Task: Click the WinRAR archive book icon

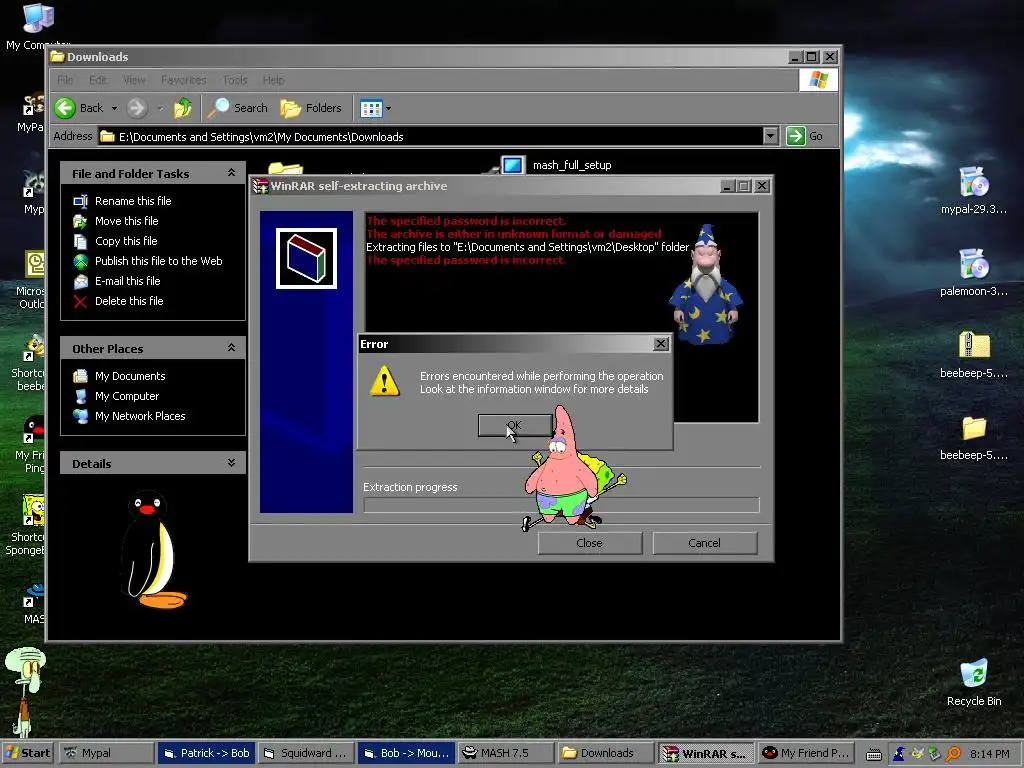Action: click(x=306, y=259)
